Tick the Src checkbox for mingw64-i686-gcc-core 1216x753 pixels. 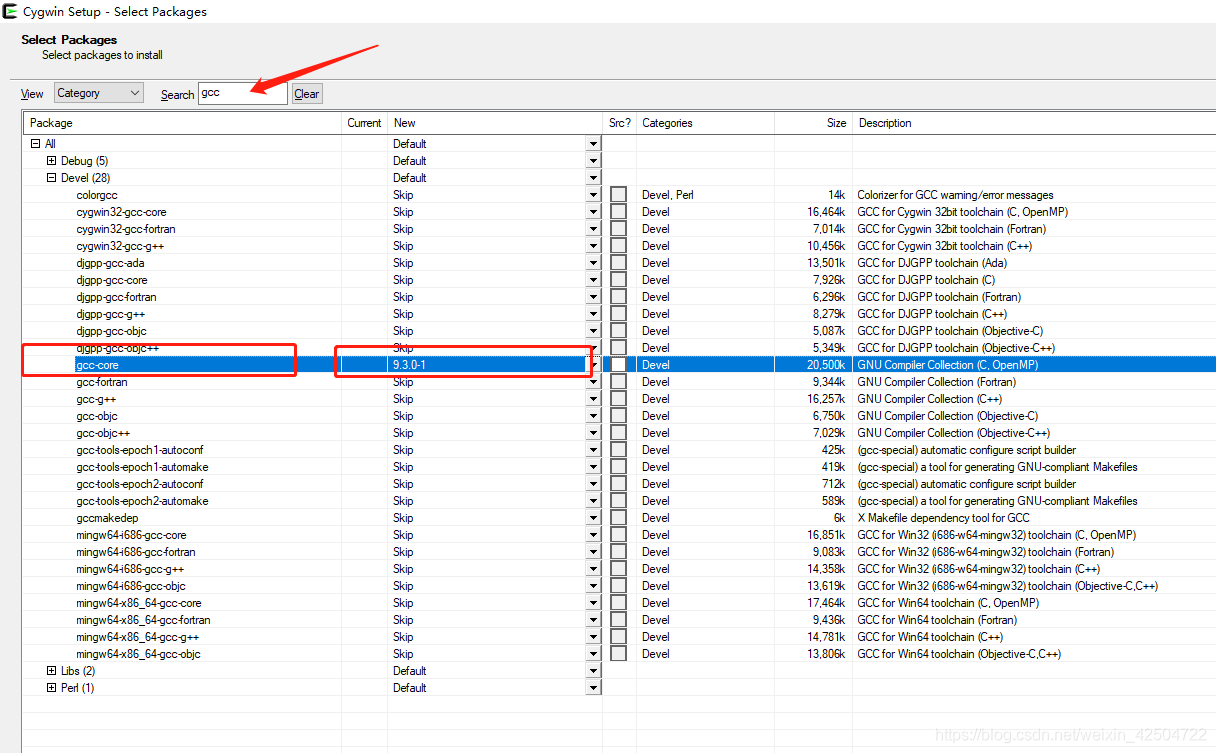point(619,535)
